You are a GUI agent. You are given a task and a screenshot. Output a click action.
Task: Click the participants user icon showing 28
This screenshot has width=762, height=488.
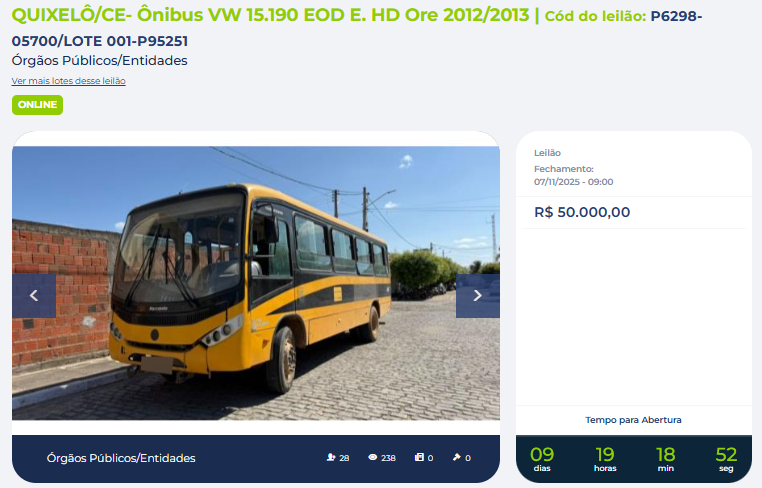pos(331,457)
